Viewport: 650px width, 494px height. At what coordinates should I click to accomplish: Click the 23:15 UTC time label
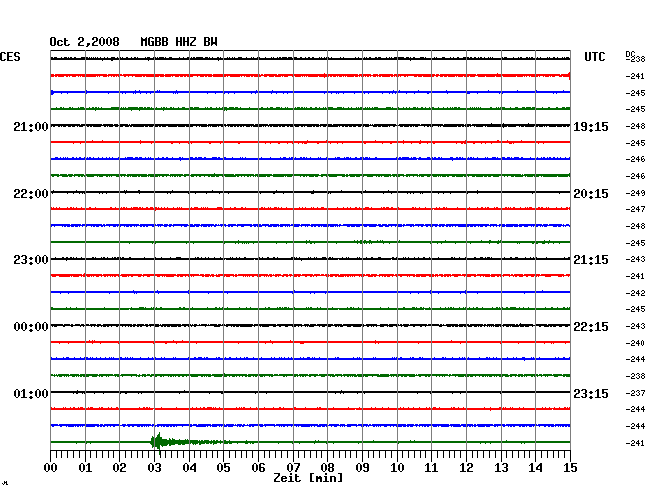[591, 393]
